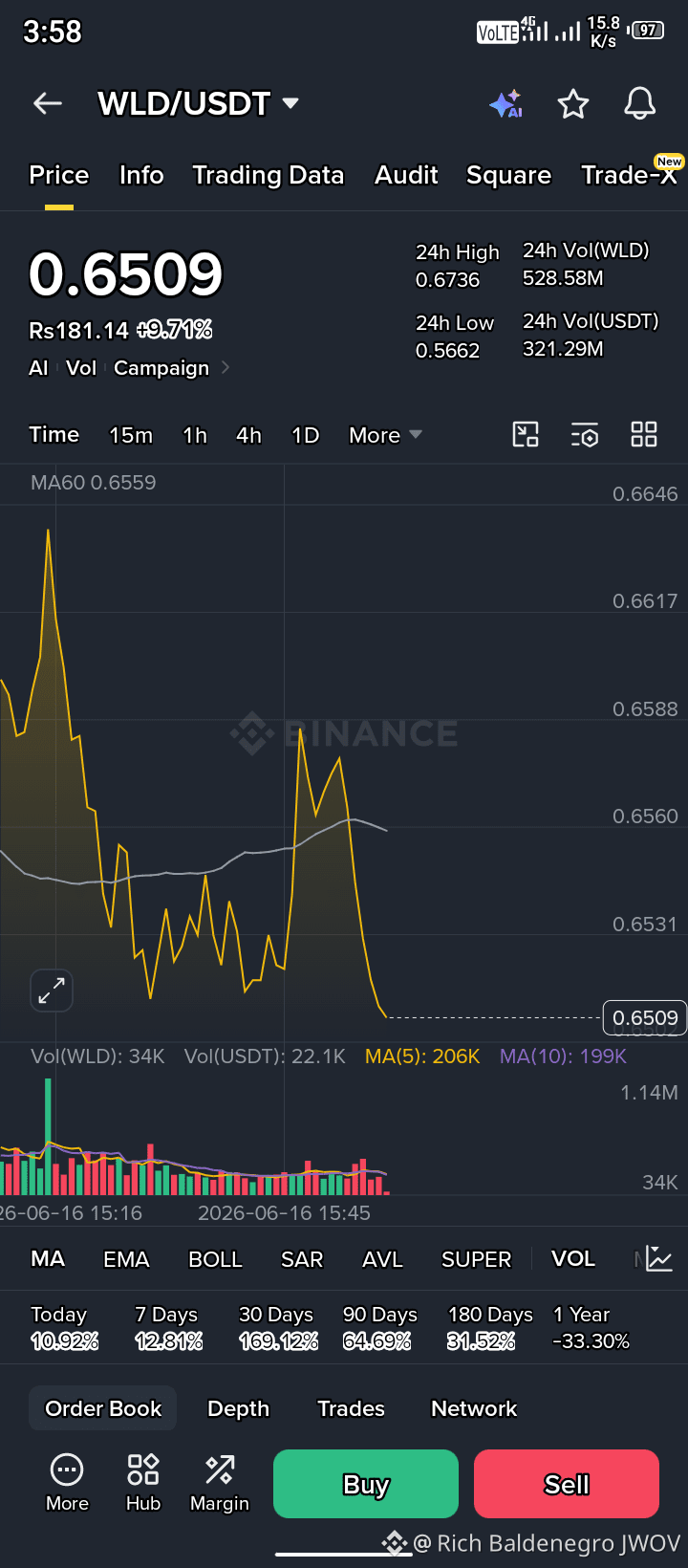The width and height of the screenshot is (688, 1568).
Task: Switch to the Price tab
Action: [x=59, y=175]
